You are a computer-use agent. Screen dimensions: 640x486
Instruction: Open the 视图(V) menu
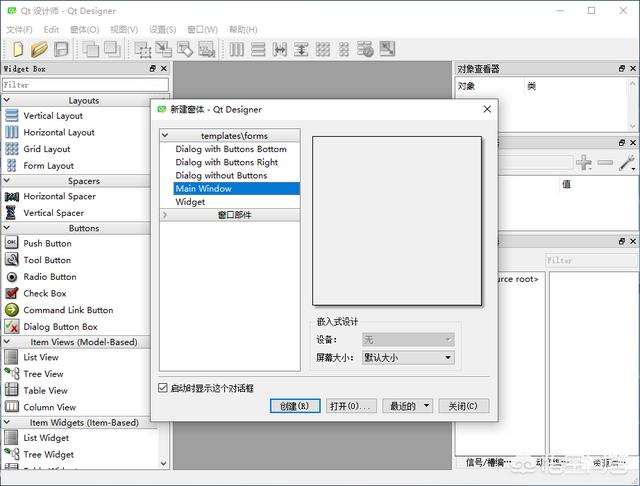coord(124,29)
